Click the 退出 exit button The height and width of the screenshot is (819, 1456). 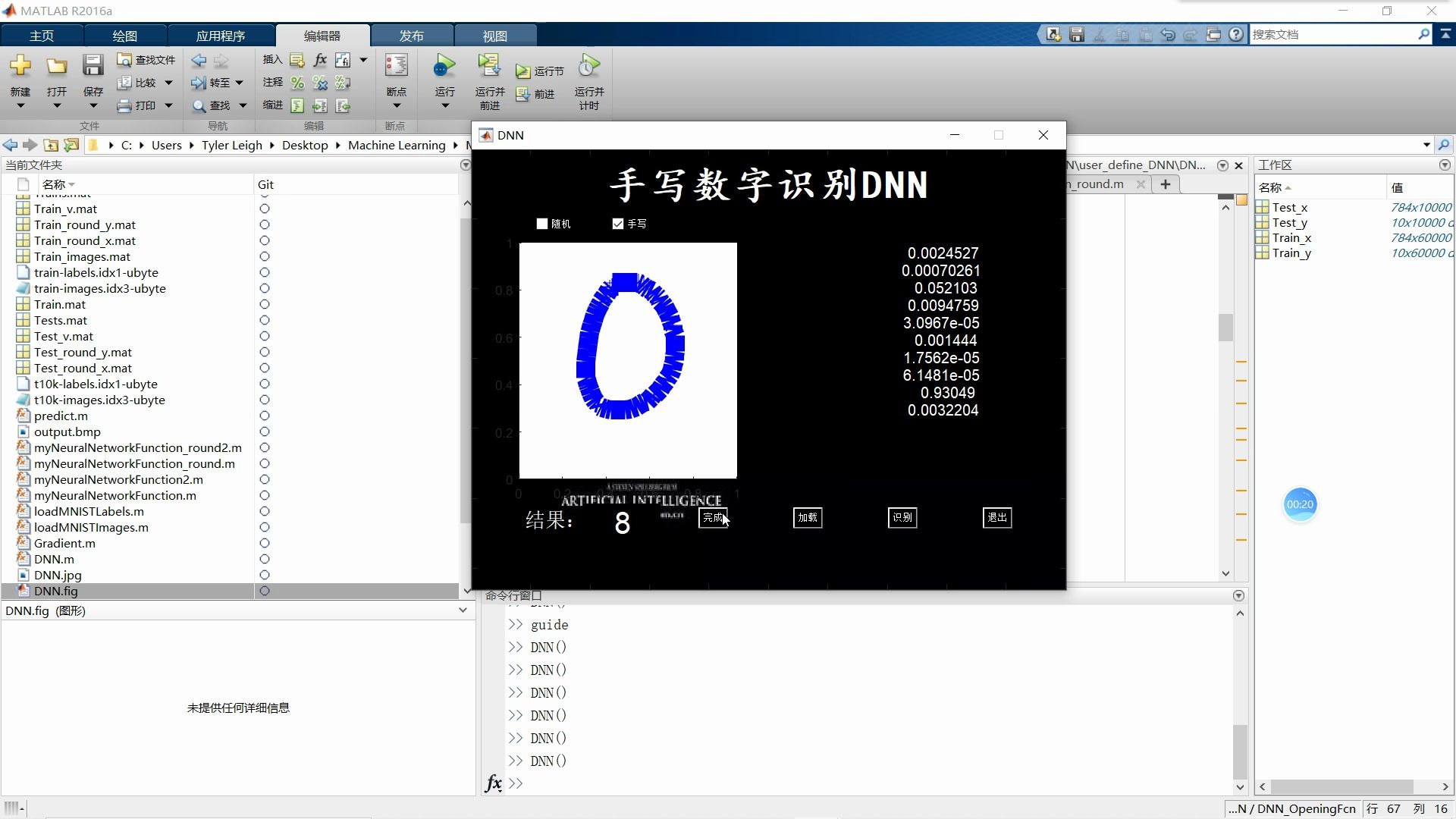[996, 517]
